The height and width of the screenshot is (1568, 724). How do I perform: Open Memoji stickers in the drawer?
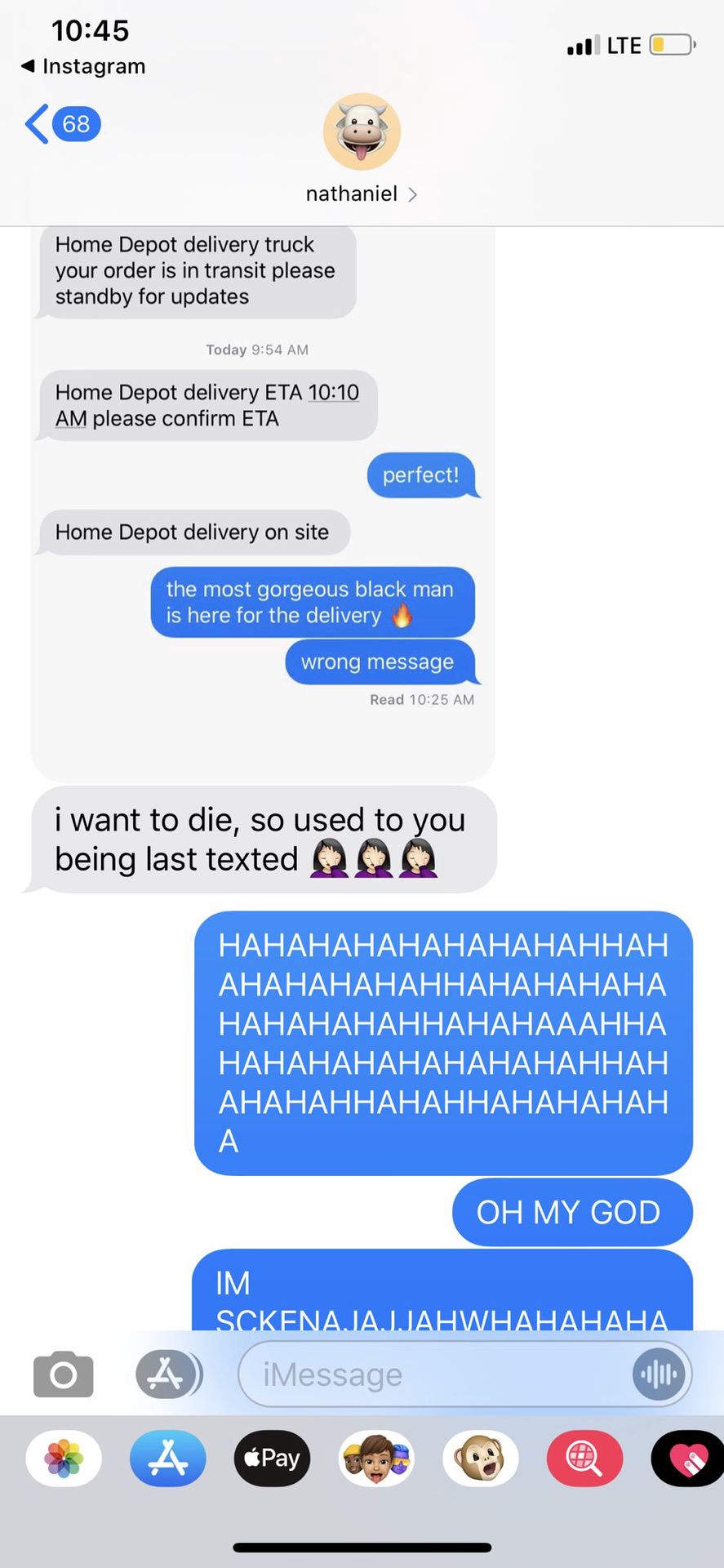(x=376, y=1458)
